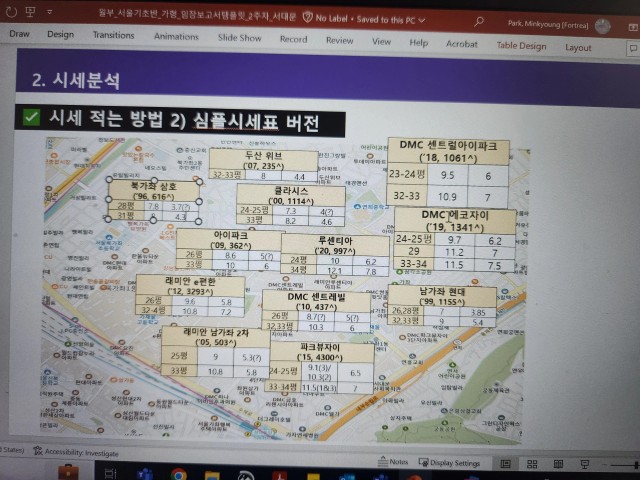Open the Table Design contextual tab
The image size is (640, 480).
click(521, 46)
